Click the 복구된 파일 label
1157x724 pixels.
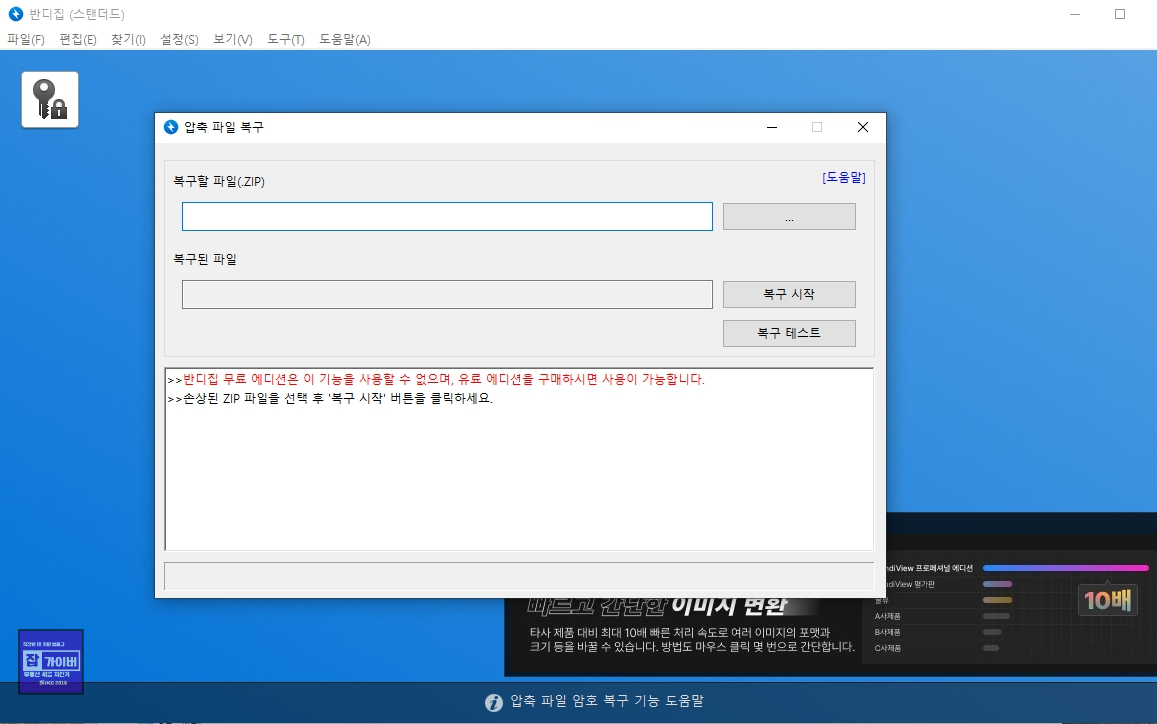tap(205, 260)
